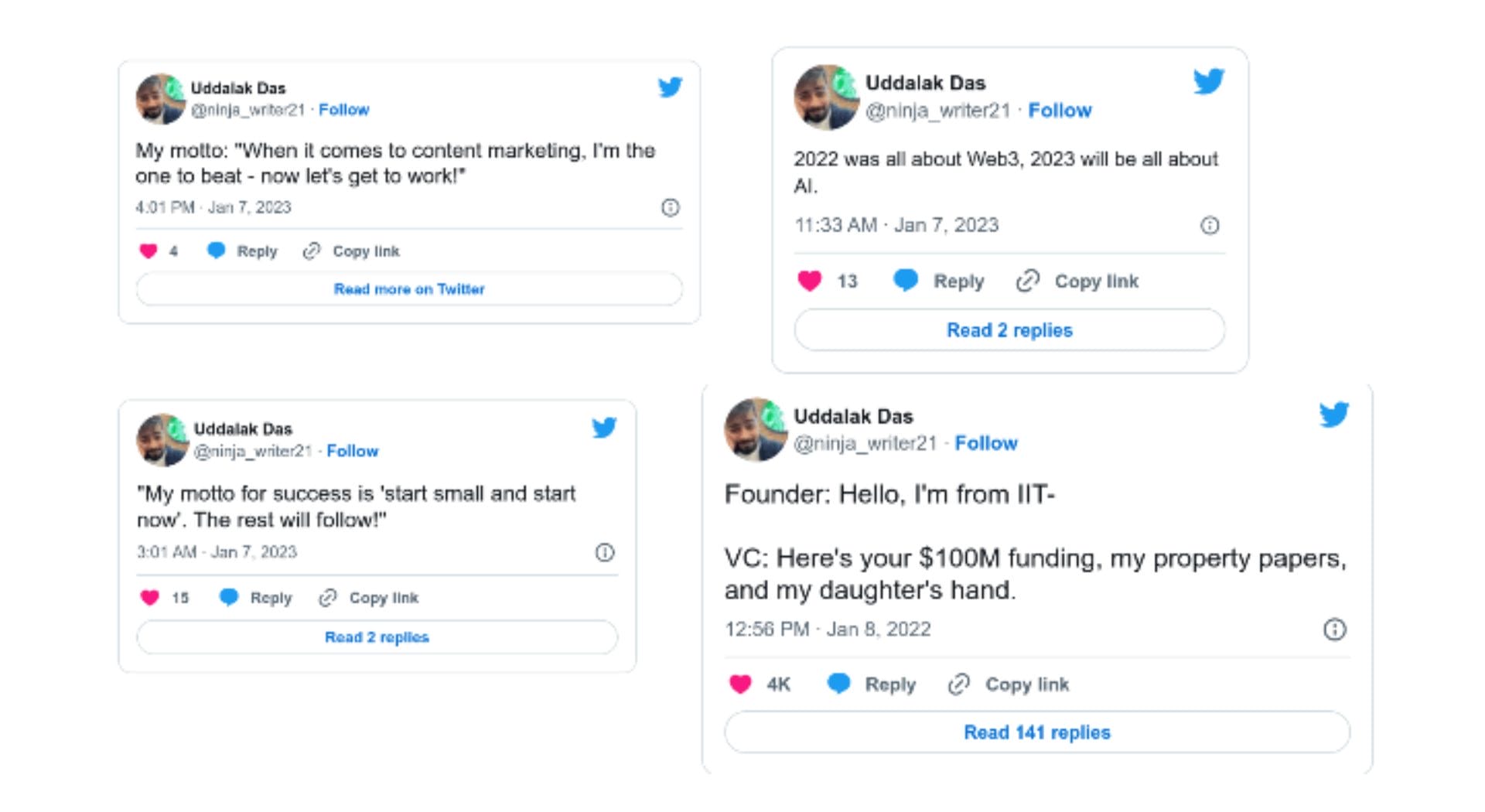Click info icon on Web3 tweet
Image resolution: width=1485 pixels, height=812 pixels.
[x=1209, y=225]
